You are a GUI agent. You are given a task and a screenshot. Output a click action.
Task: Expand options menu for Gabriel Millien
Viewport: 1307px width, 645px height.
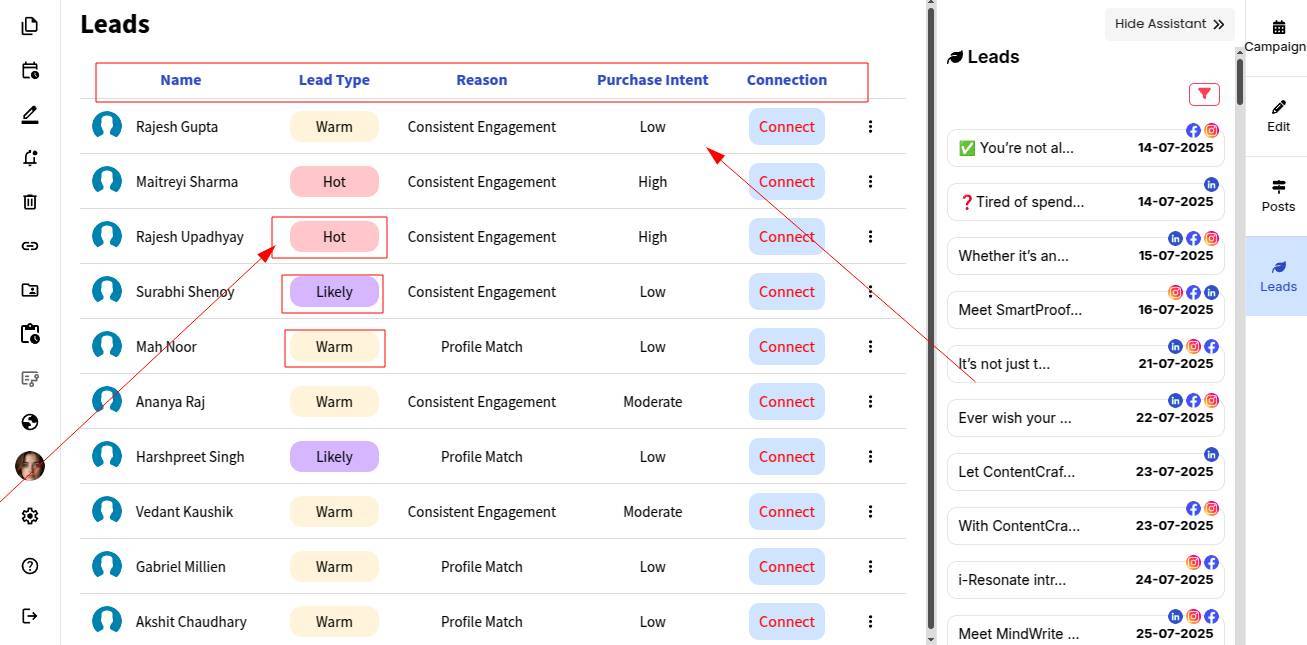tap(870, 567)
